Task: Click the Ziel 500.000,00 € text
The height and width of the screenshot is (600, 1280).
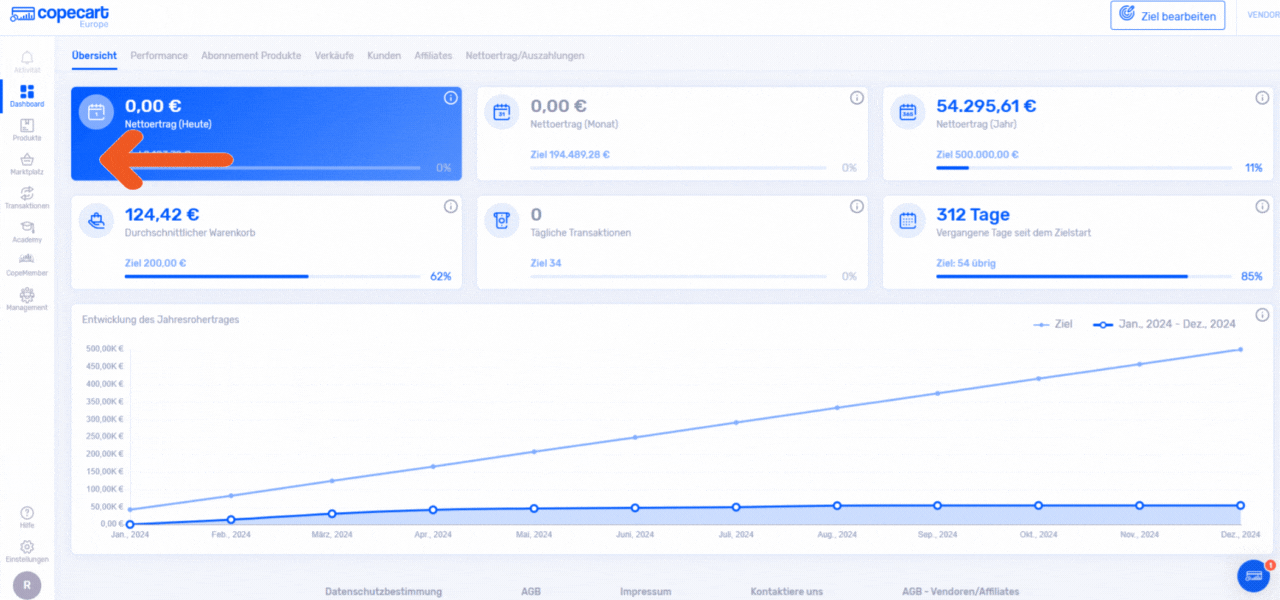Action: (x=977, y=155)
